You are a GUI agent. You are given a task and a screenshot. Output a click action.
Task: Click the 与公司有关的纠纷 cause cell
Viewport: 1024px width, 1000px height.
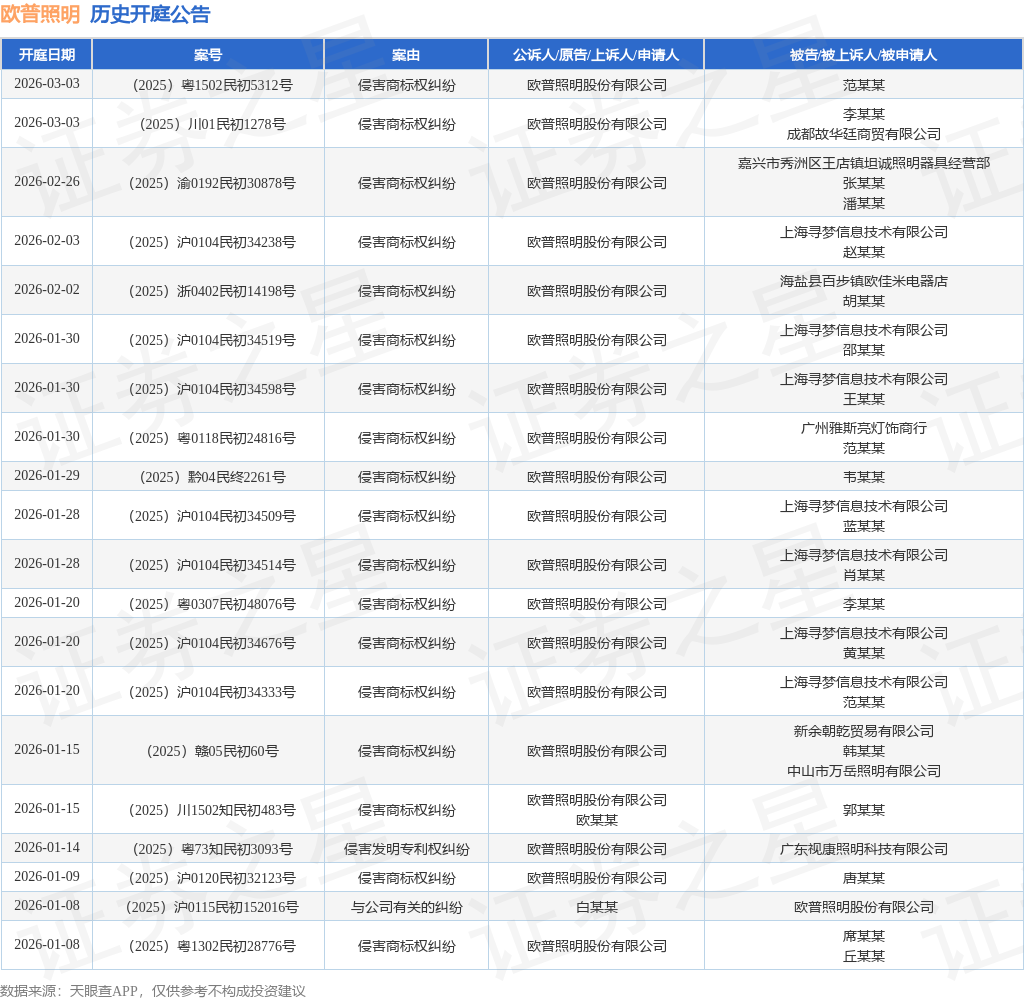point(406,907)
